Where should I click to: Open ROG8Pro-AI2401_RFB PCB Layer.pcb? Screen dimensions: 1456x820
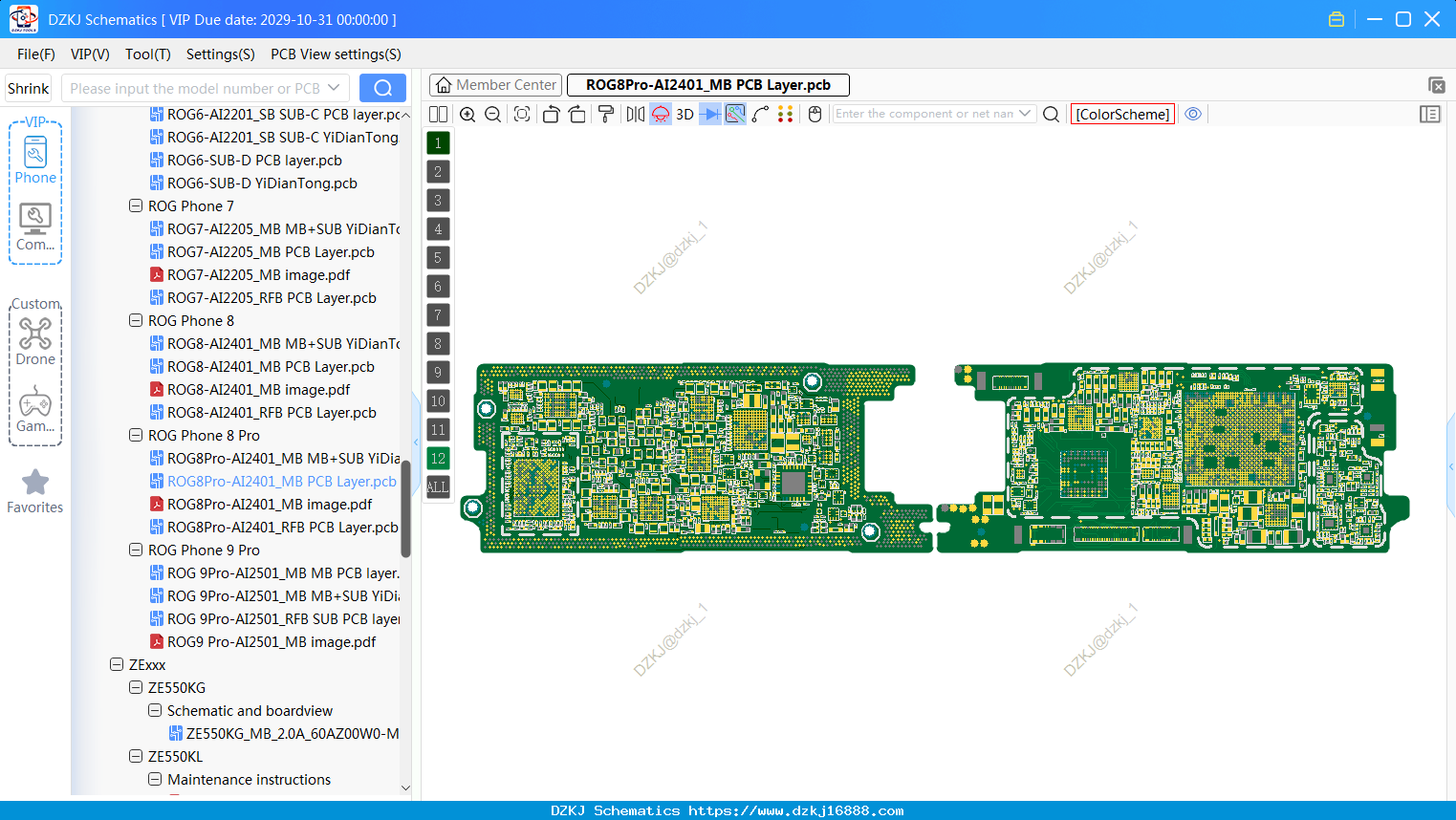(x=274, y=528)
